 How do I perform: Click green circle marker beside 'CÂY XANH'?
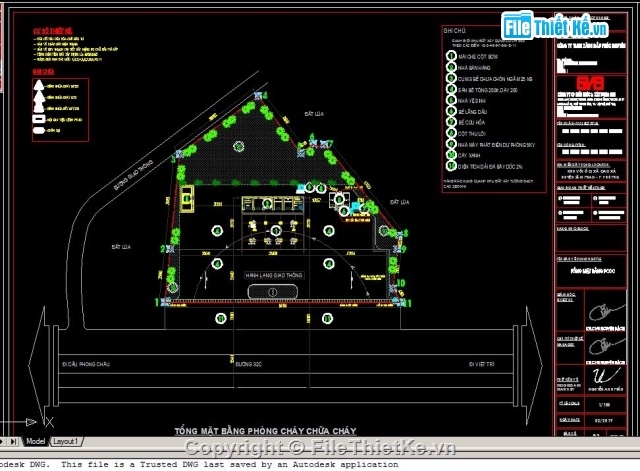pos(451,155)
